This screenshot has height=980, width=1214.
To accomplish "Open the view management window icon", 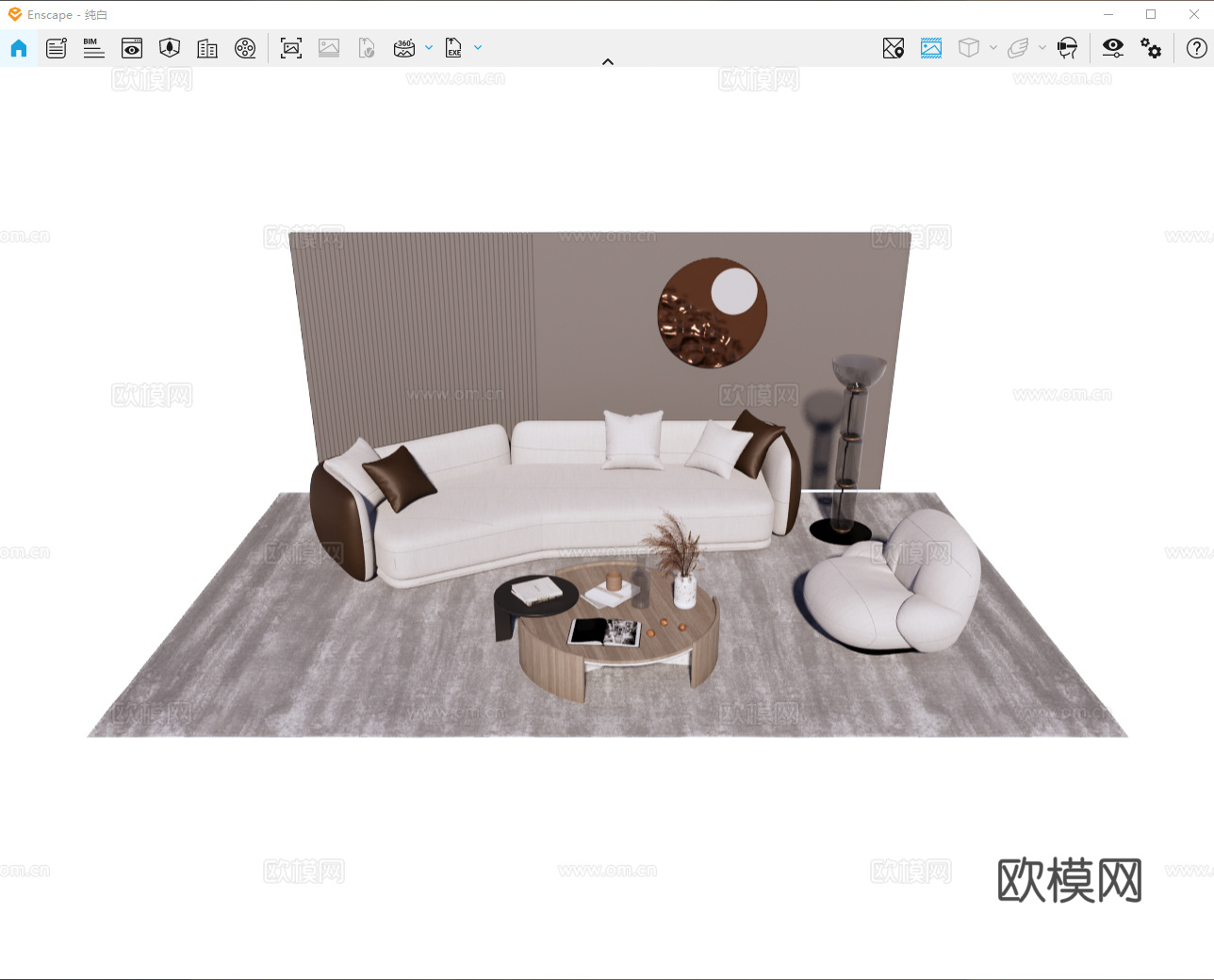I will 132,48.
